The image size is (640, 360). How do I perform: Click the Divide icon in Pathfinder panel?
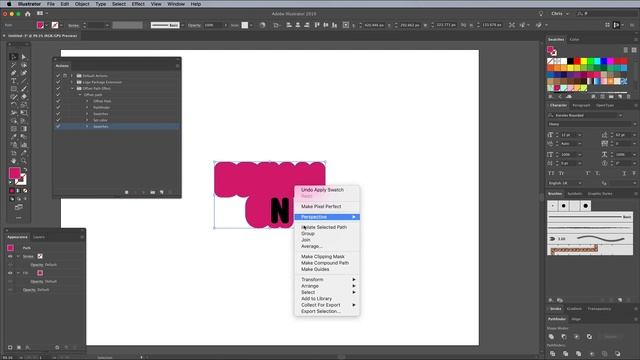tap(552, 353)
